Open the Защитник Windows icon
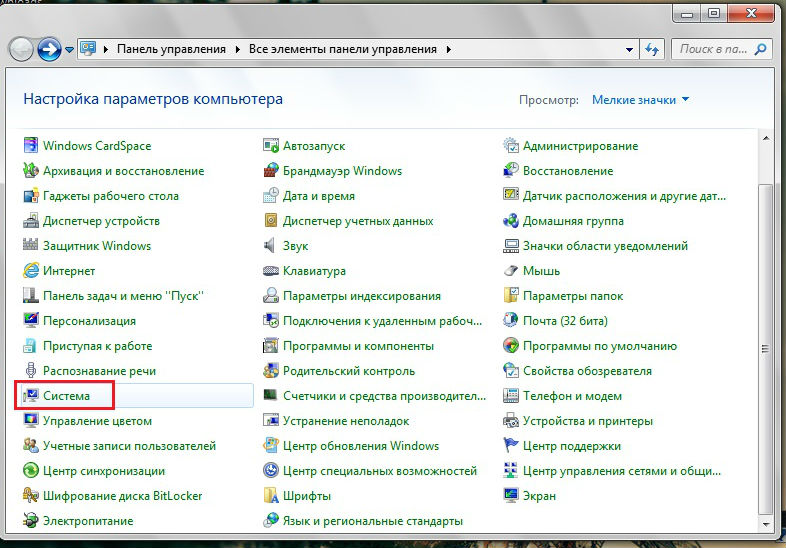The width and height of the screenshot is (786, 548). 31,246
